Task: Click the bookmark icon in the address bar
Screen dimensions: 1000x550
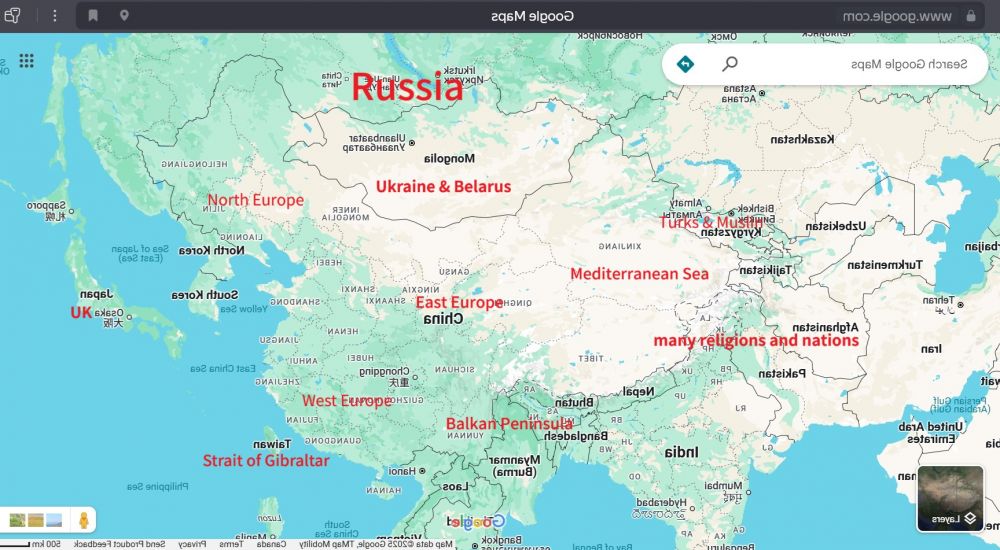Action: point(93,15)
